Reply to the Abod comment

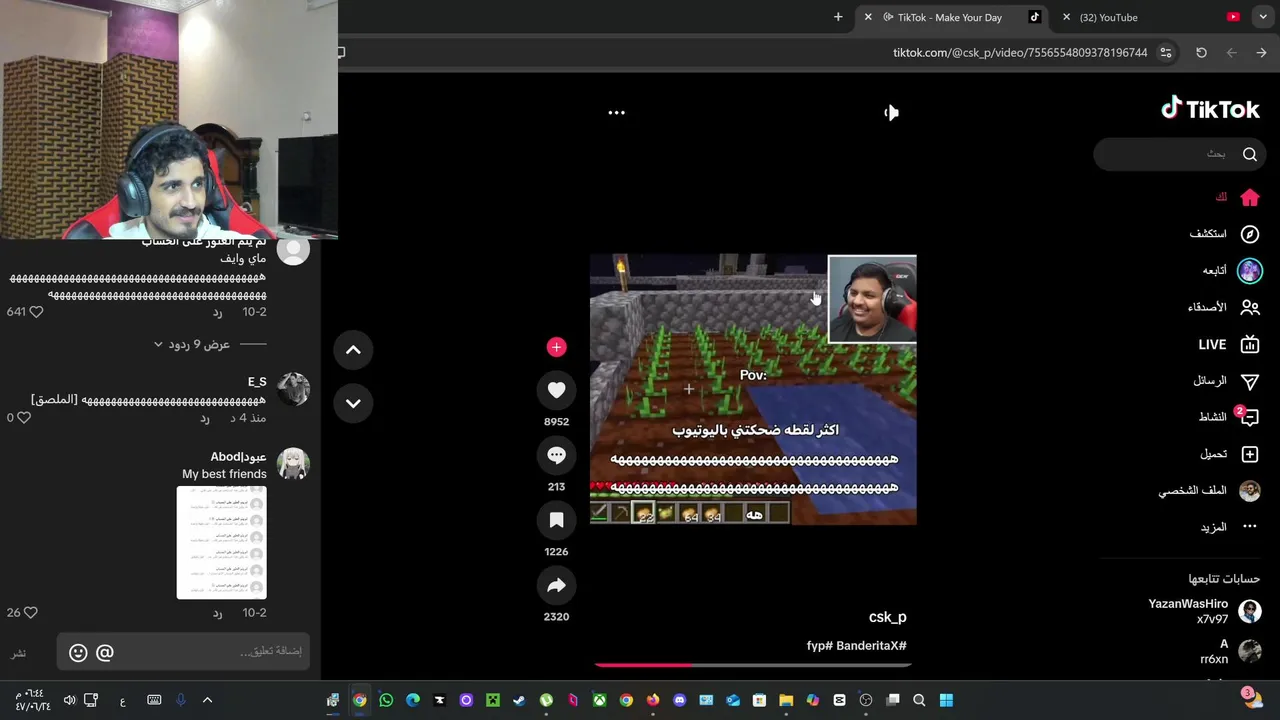217,612
